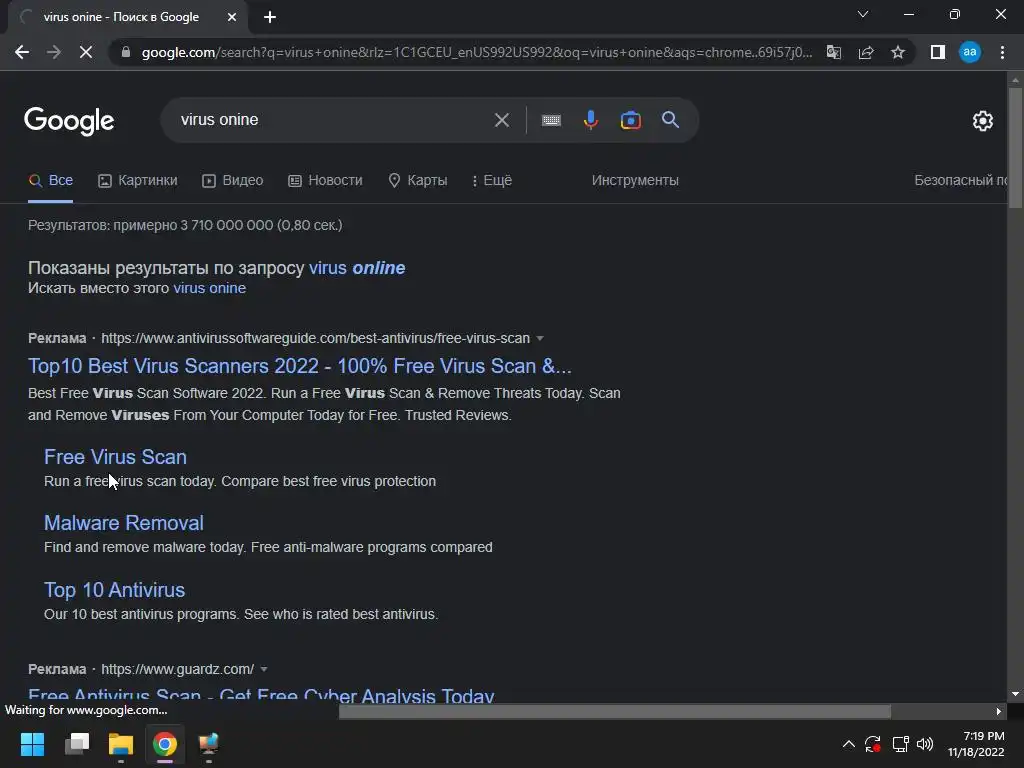Open network status tray icon
The height and width of the screenshot is (768, 1024).
901,744
